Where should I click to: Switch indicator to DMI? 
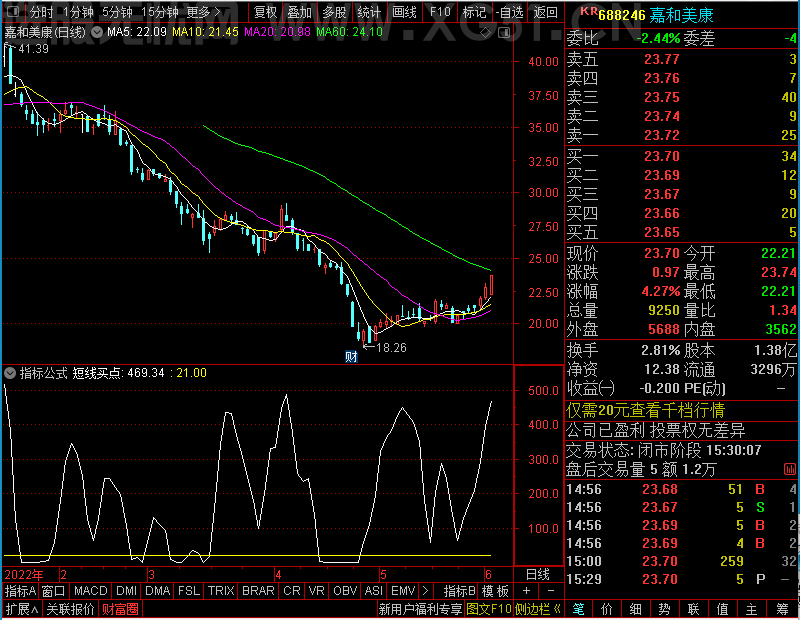pos(127,591)
